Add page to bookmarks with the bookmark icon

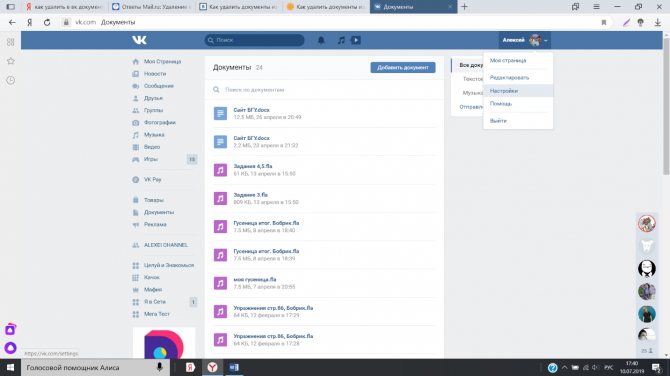pos(604,23)
